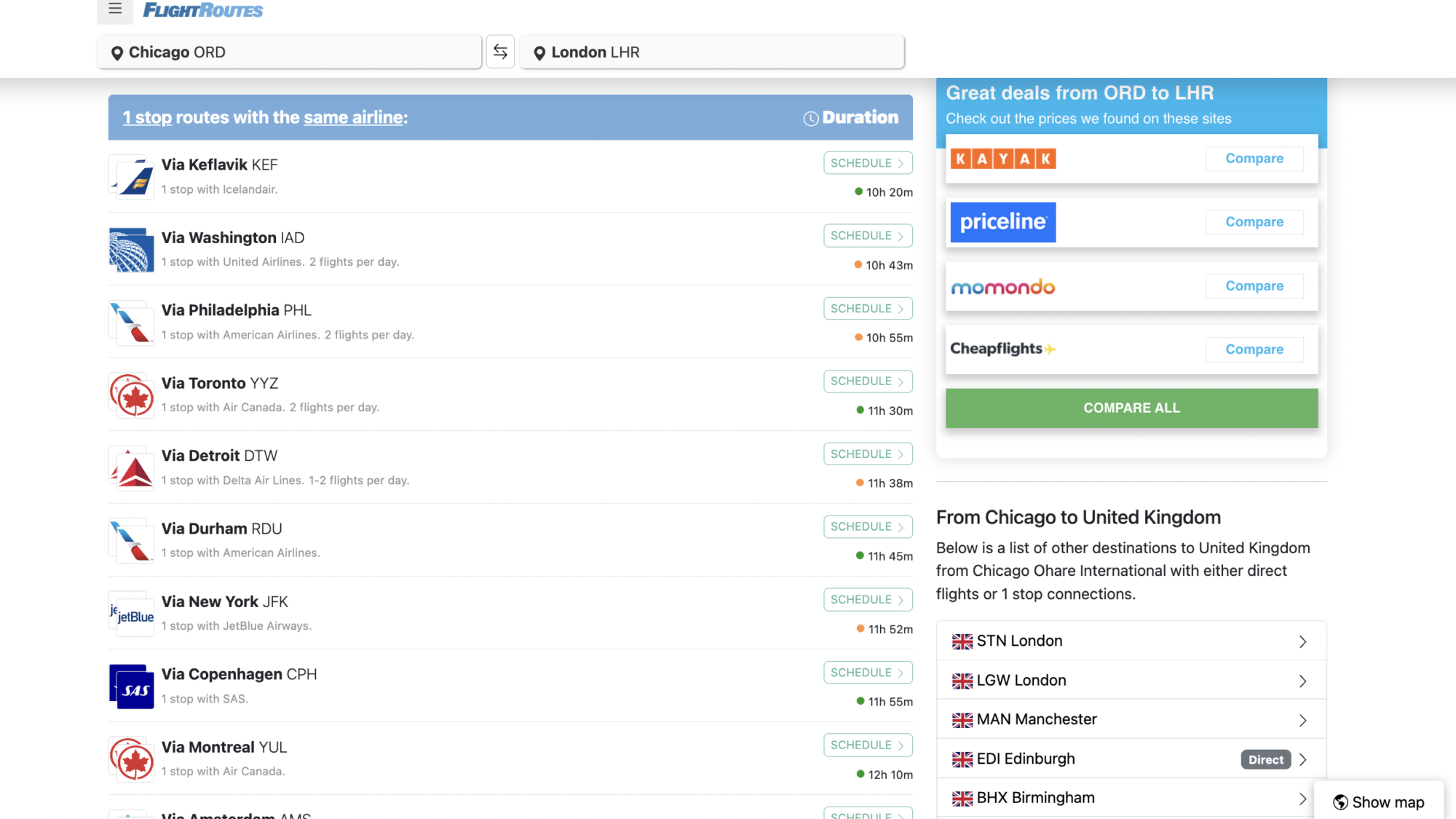The image size is (1456, 819).
Task: Compare prices on momondo
Action: coord(1254,286)
